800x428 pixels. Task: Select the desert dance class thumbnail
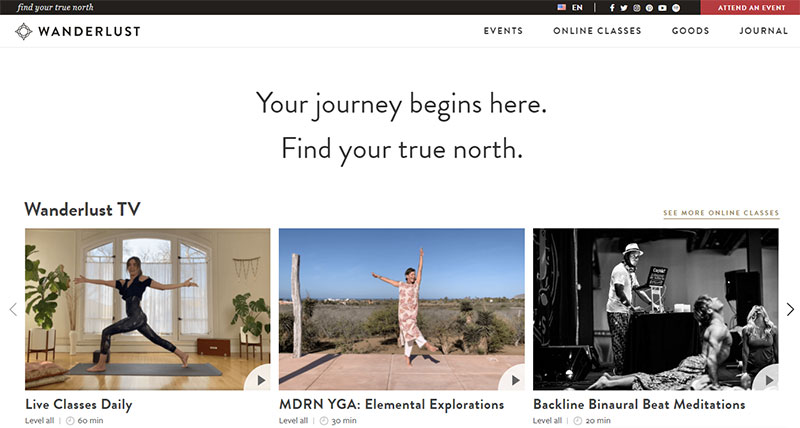(402, 309)
